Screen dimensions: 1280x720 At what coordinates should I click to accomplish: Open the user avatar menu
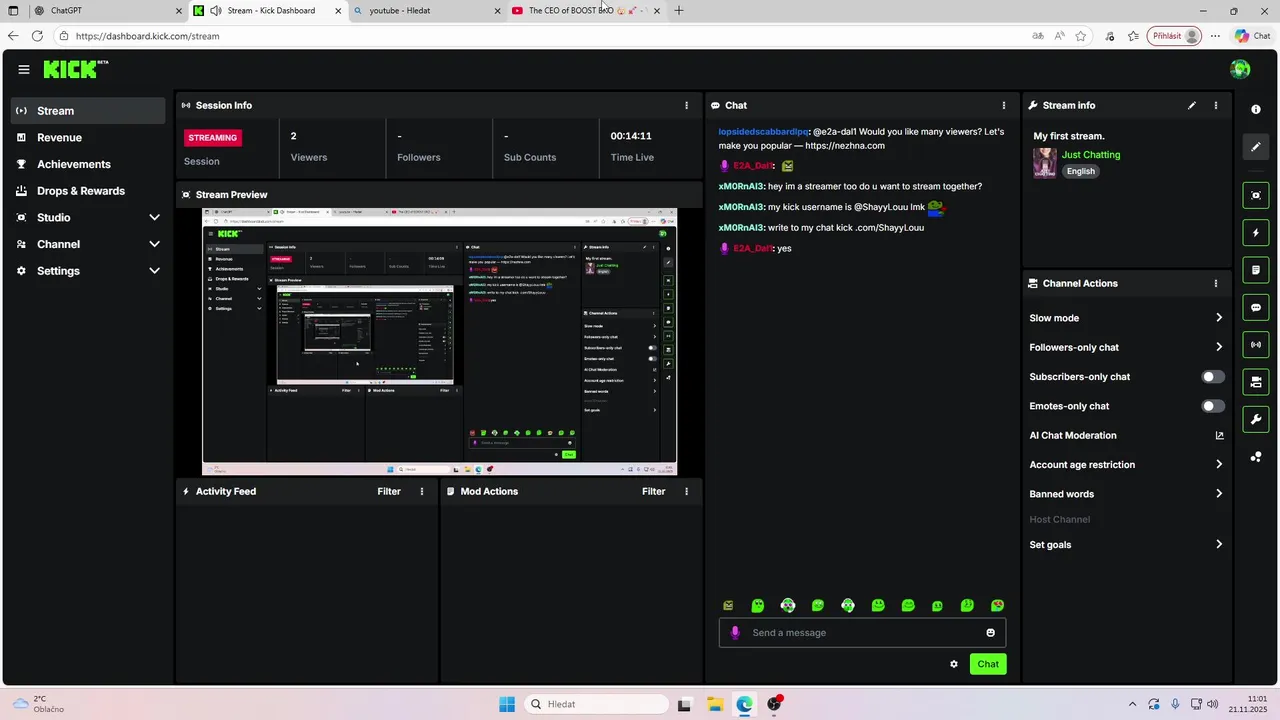pos(1240,69)
